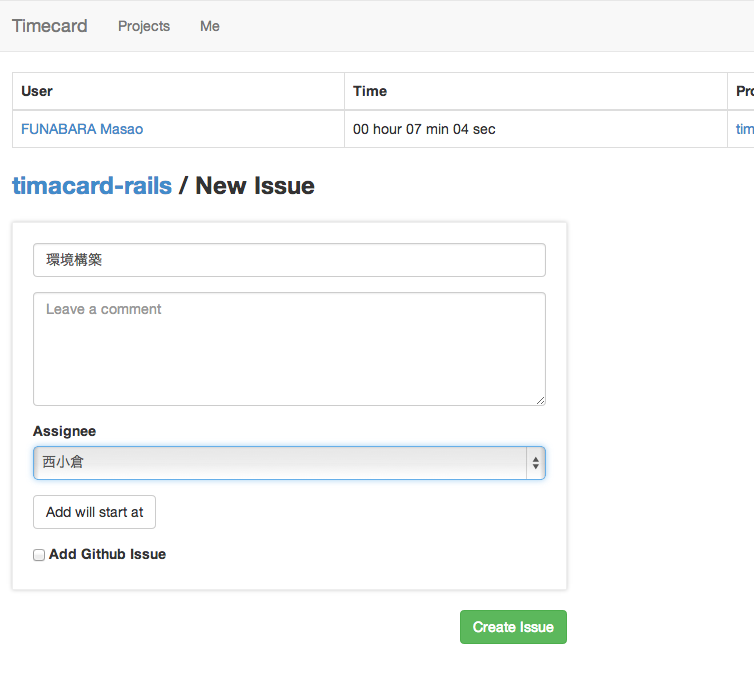
Task: Select the 00 hour 07 min time cell
Action: [424, 129]
